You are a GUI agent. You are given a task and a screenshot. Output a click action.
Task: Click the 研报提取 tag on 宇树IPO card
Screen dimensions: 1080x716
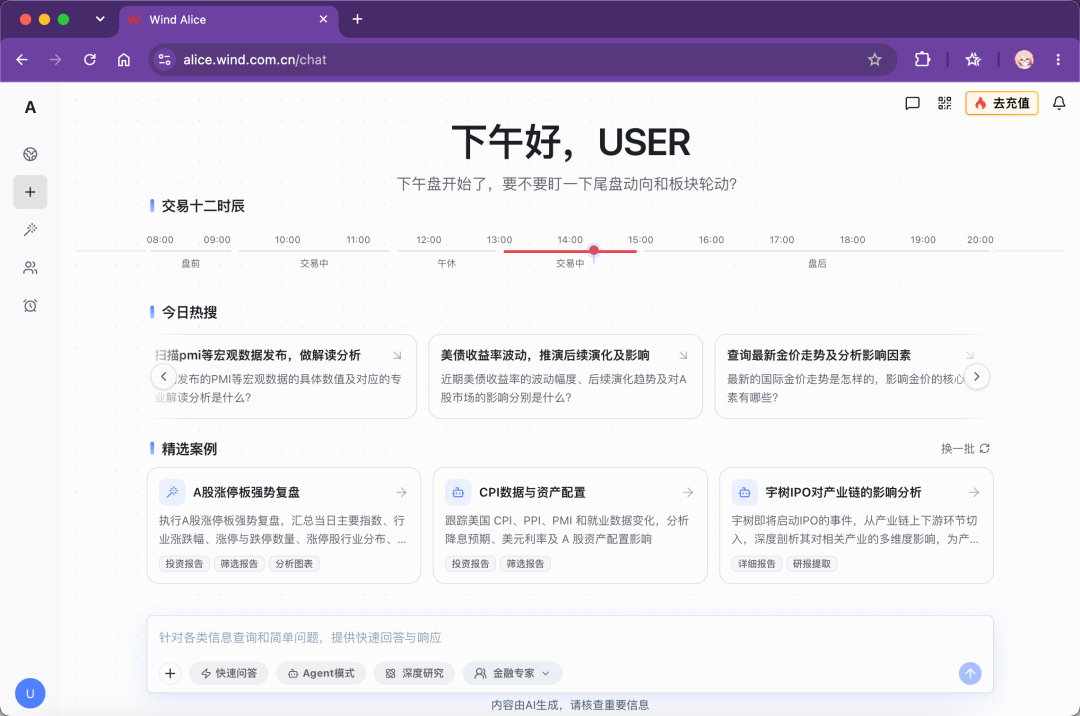click(811, 564)
